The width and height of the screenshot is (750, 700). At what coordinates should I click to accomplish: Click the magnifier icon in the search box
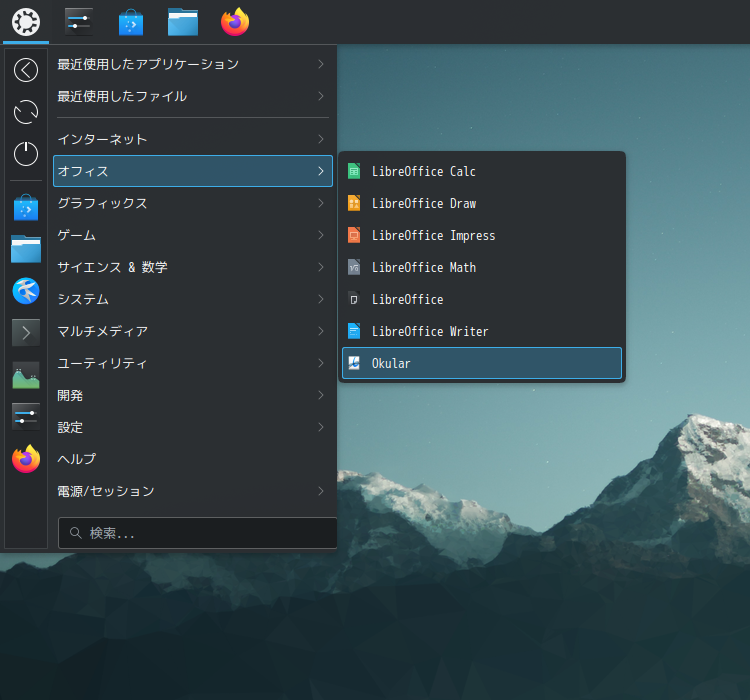click(x=76, y=533)
